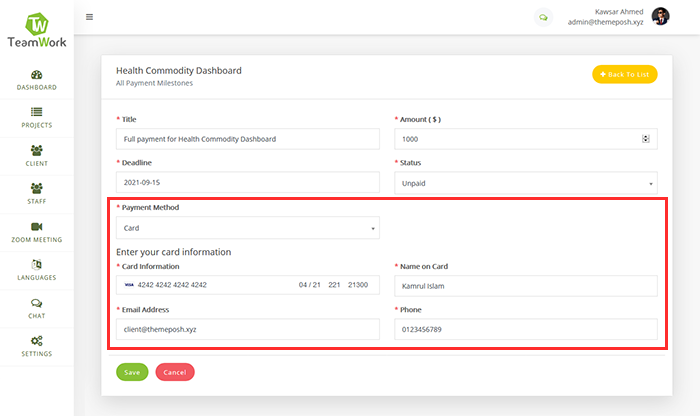This screenshot has width=700, height=416.
Task: Open the Languages settings
Action: (37, 270)
